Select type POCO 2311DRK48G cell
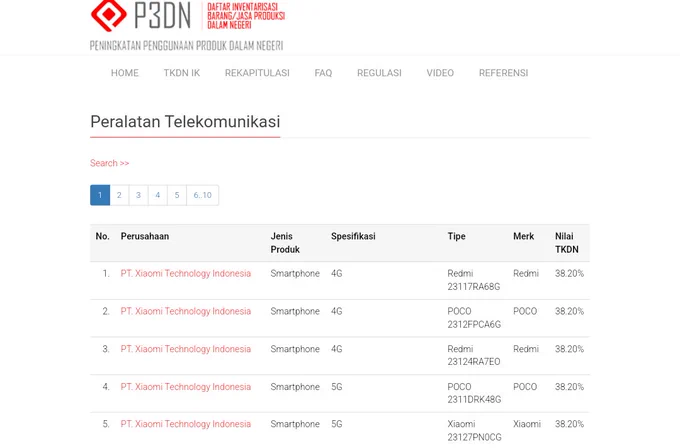 coord(474,393)
